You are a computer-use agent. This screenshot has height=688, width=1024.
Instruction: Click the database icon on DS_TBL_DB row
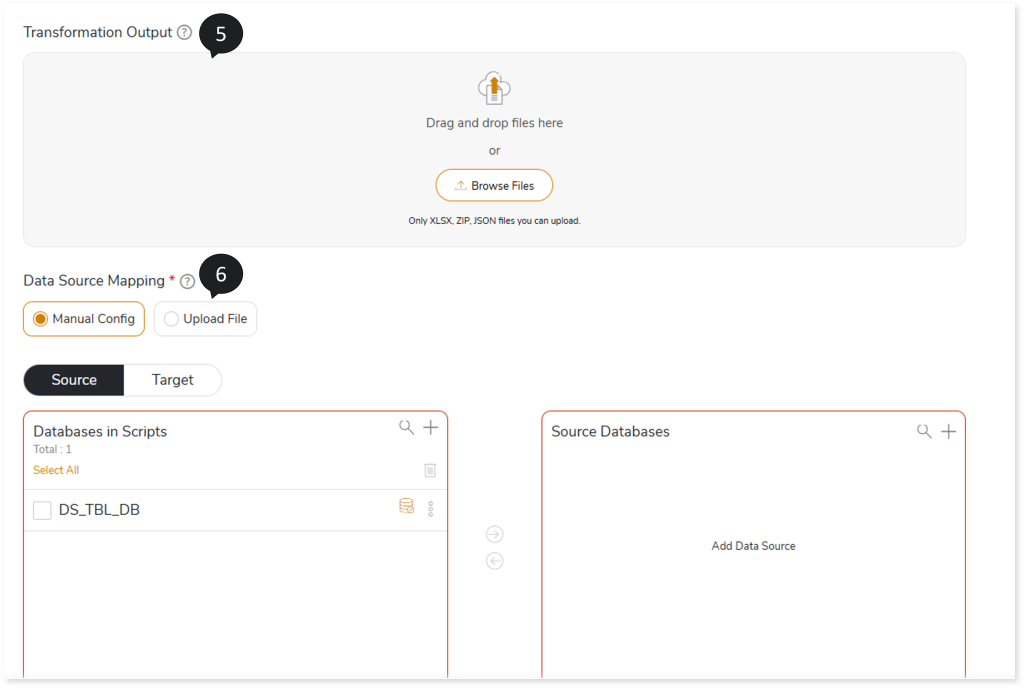click(x=406, y=507)
